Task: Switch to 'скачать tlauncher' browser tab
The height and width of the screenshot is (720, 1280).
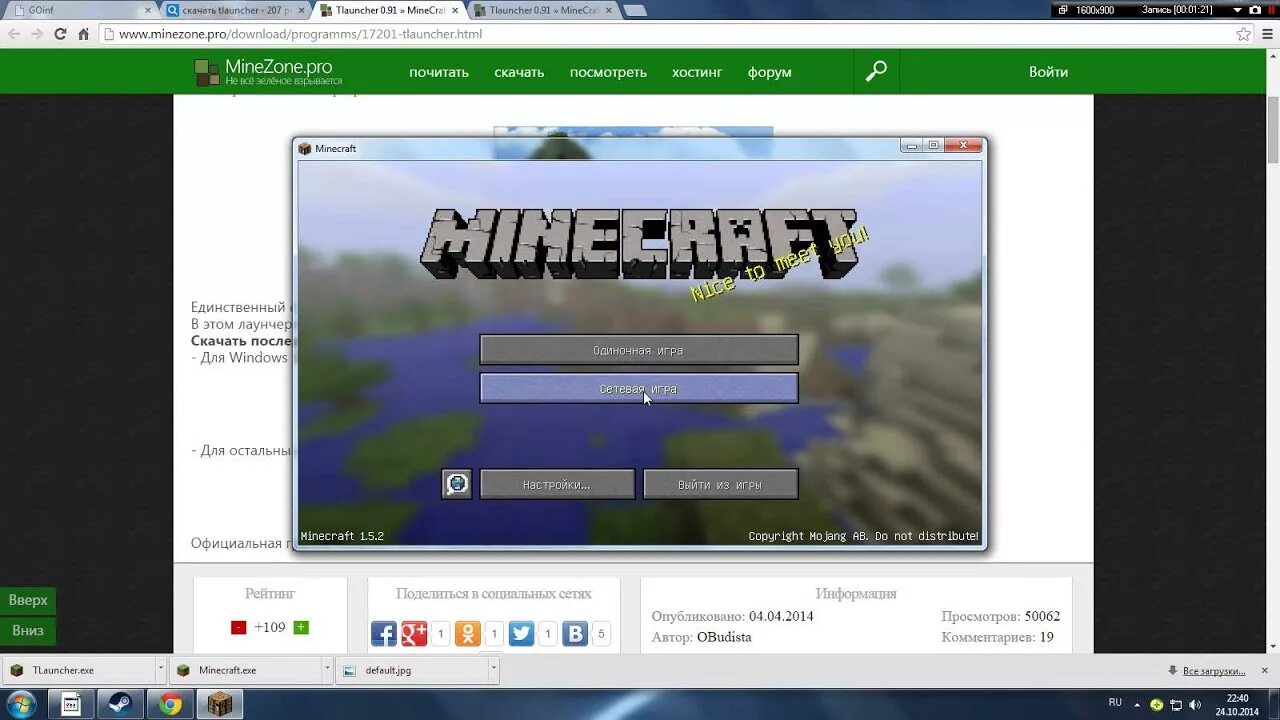Action: point(236,10)
